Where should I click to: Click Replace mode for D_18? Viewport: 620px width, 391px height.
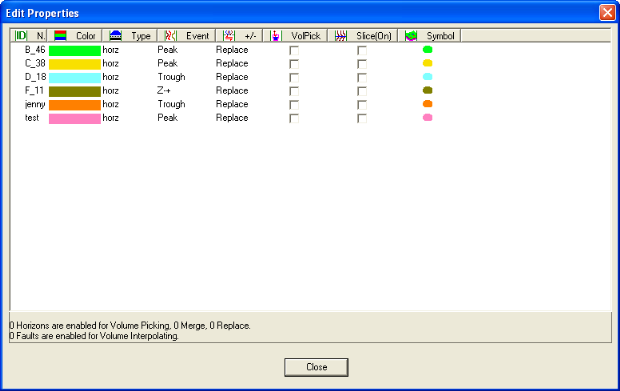(232, 77)
